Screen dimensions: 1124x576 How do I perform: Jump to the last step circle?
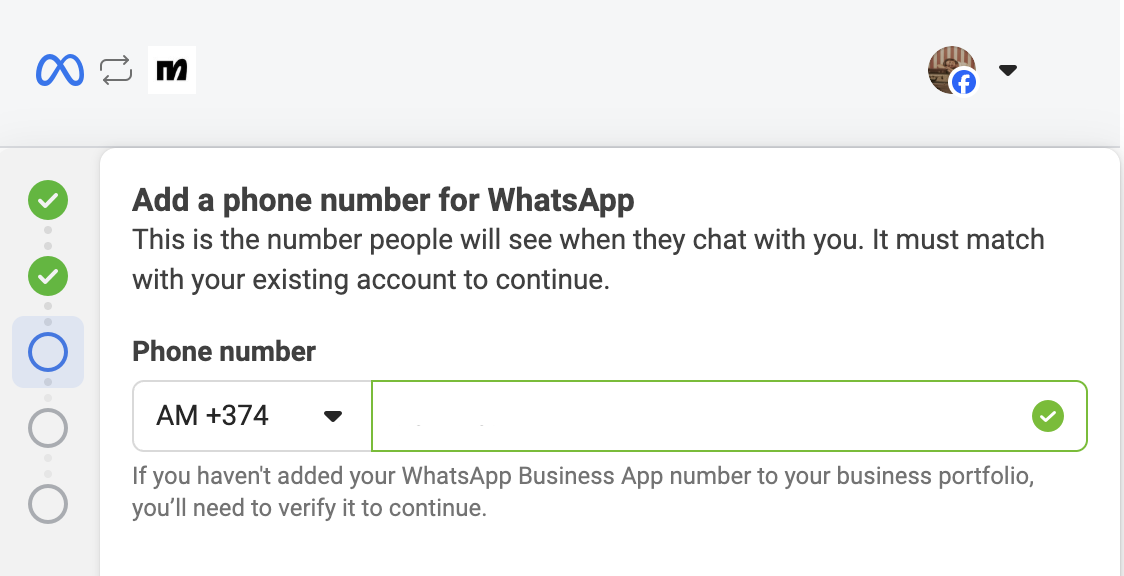click(48, 503)
